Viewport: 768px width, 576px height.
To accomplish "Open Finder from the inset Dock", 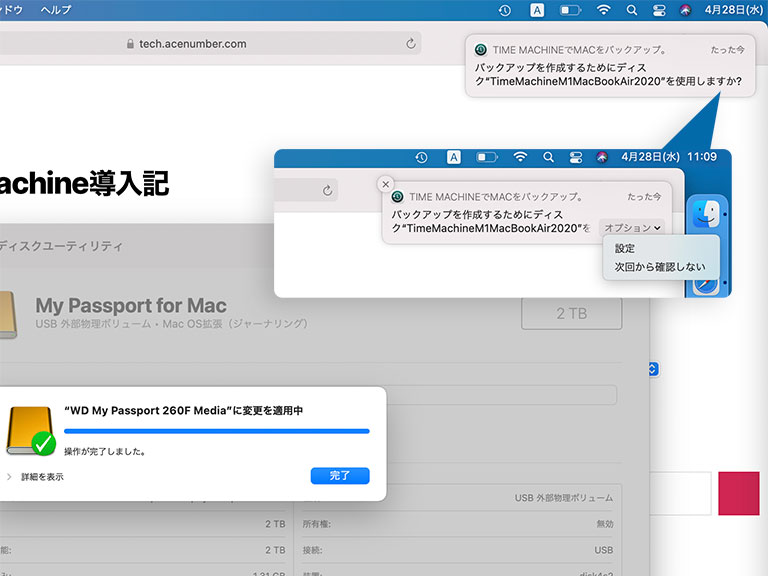I will (706, 214).
